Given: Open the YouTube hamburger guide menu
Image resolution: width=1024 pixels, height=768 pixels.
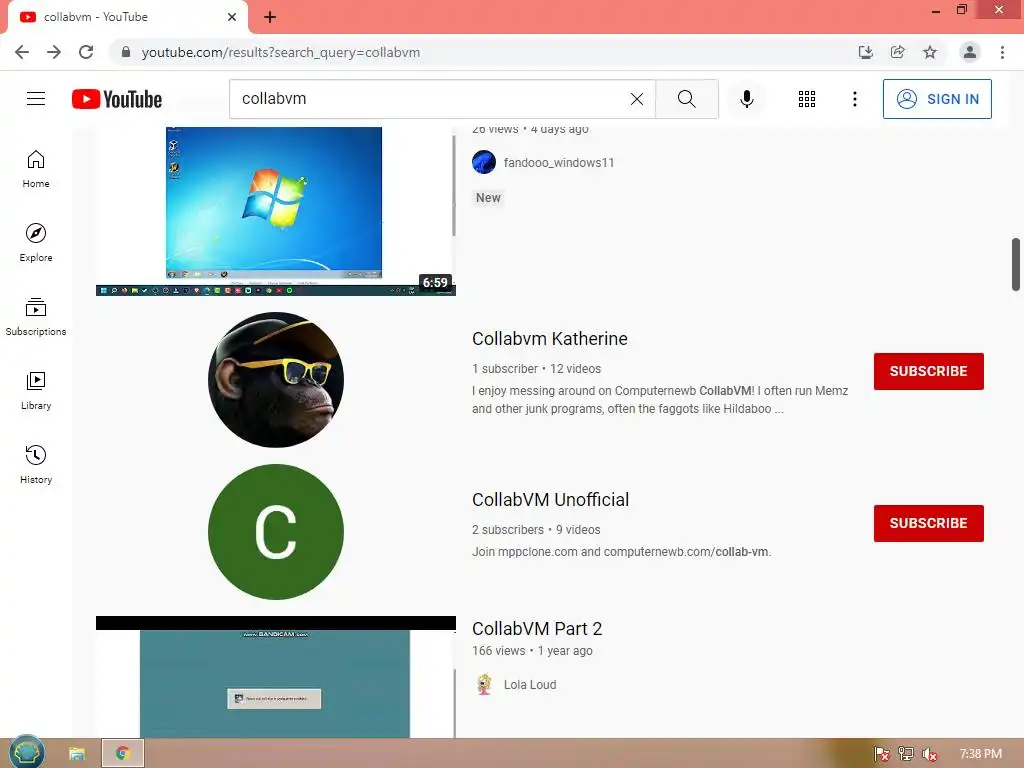Looking at the screenshot, I should [36, 99].
